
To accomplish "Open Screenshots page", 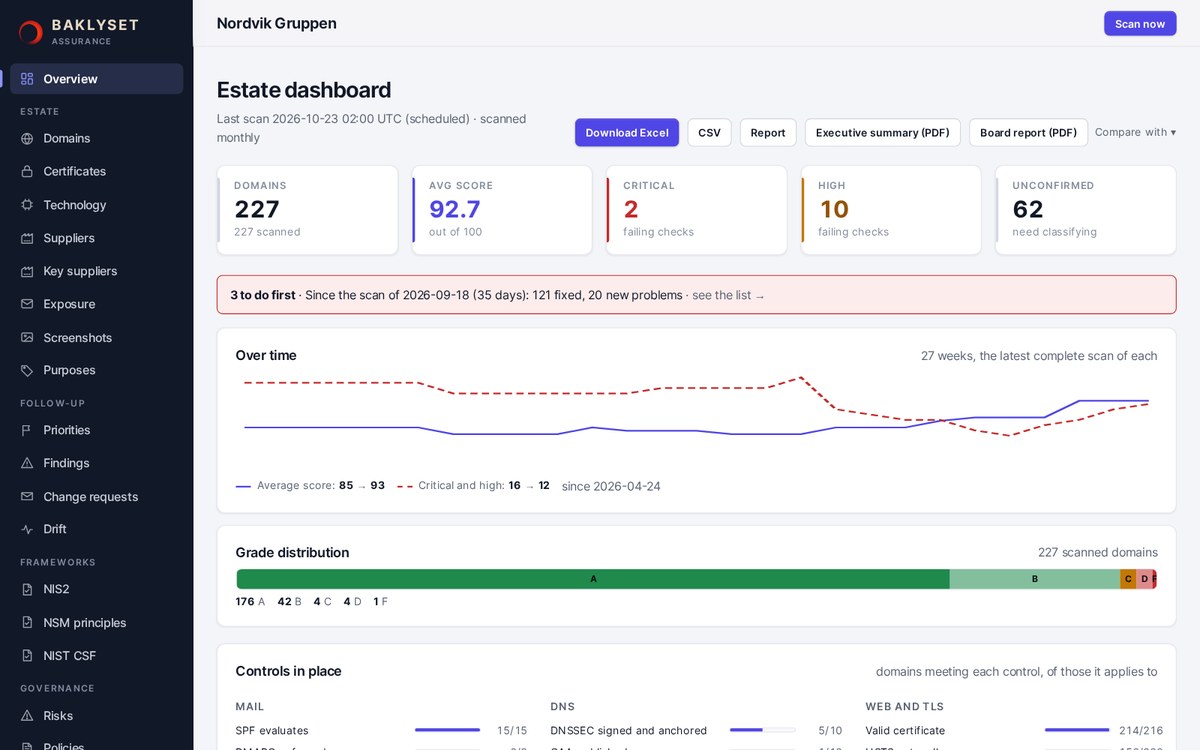I will pos(96,338).
